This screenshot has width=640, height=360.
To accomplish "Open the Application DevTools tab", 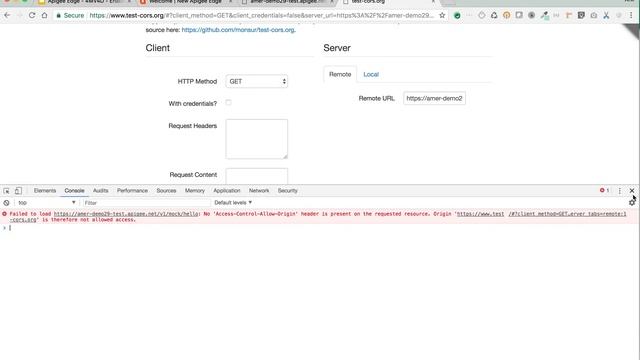I will 227,191.
